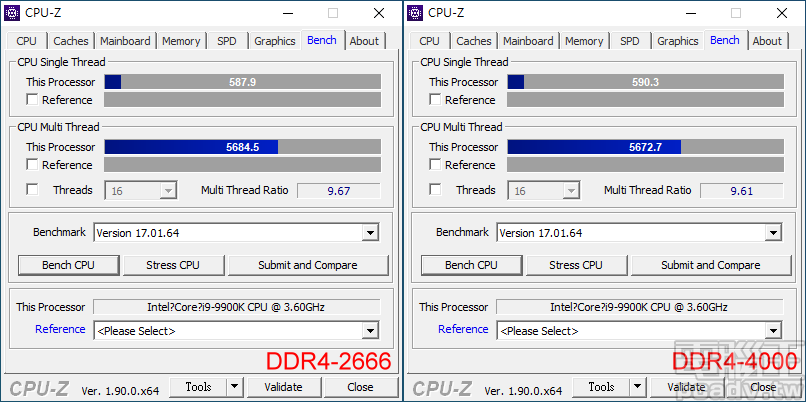
Task: Click Tools button in left window
Action: point(198,387)
